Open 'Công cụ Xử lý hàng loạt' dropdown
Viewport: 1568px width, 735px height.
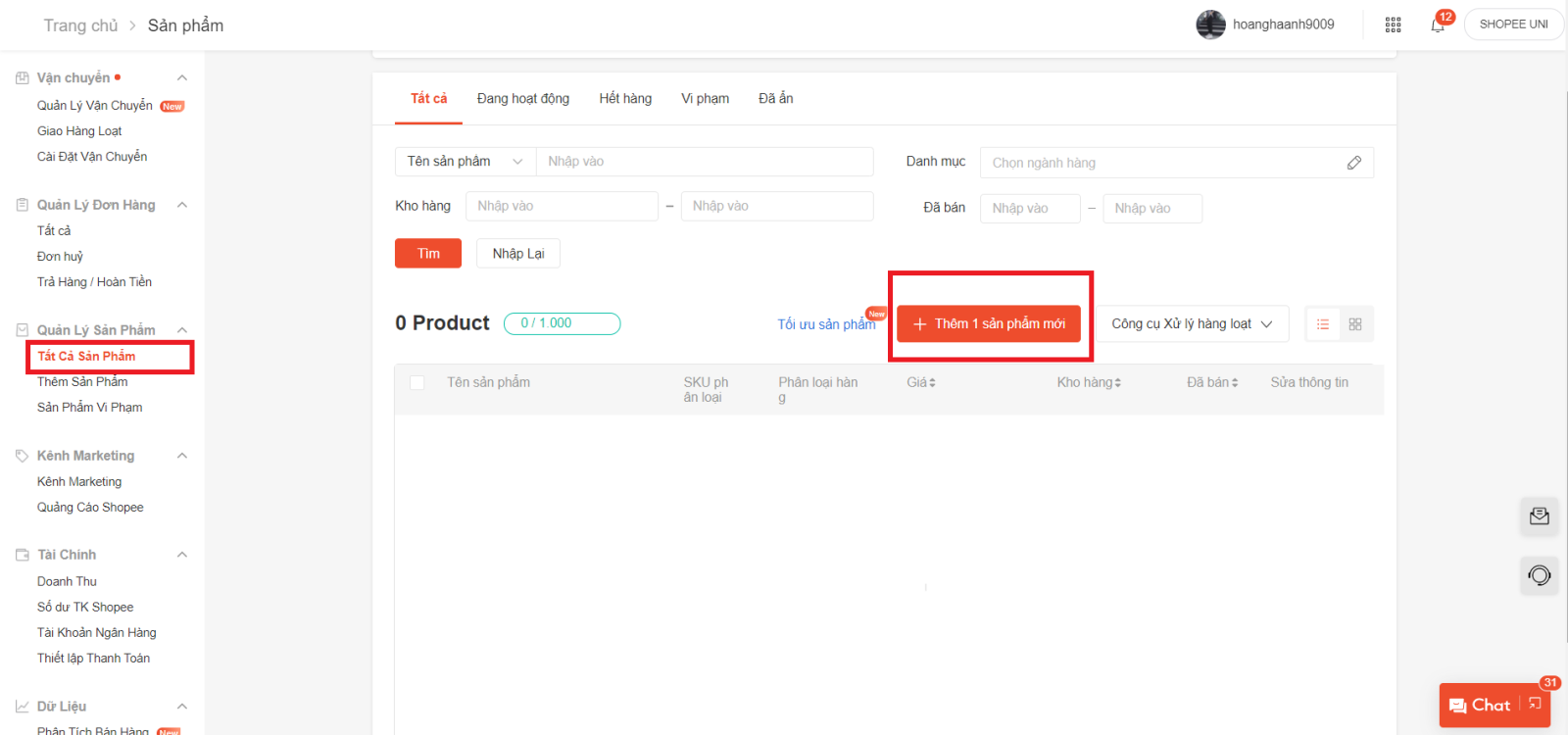[x=1191, y=324]
